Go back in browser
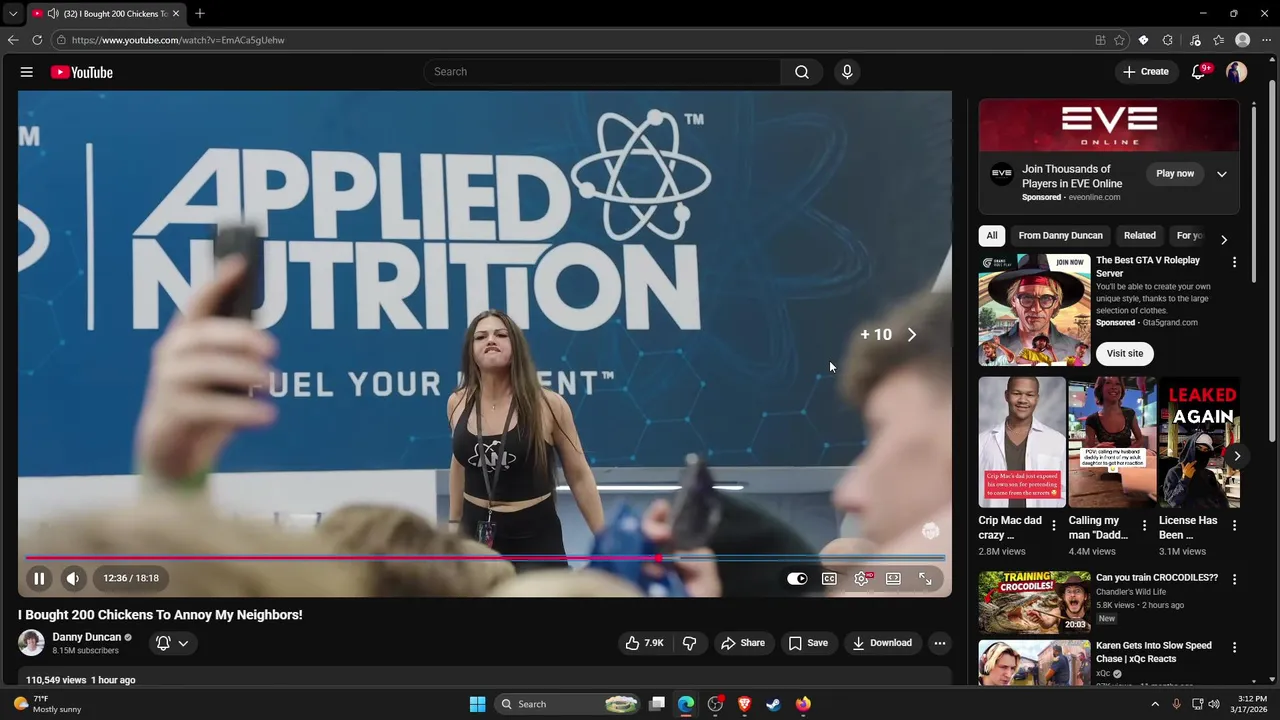This screenshot has height=720, width=1280. click(13, 40)
